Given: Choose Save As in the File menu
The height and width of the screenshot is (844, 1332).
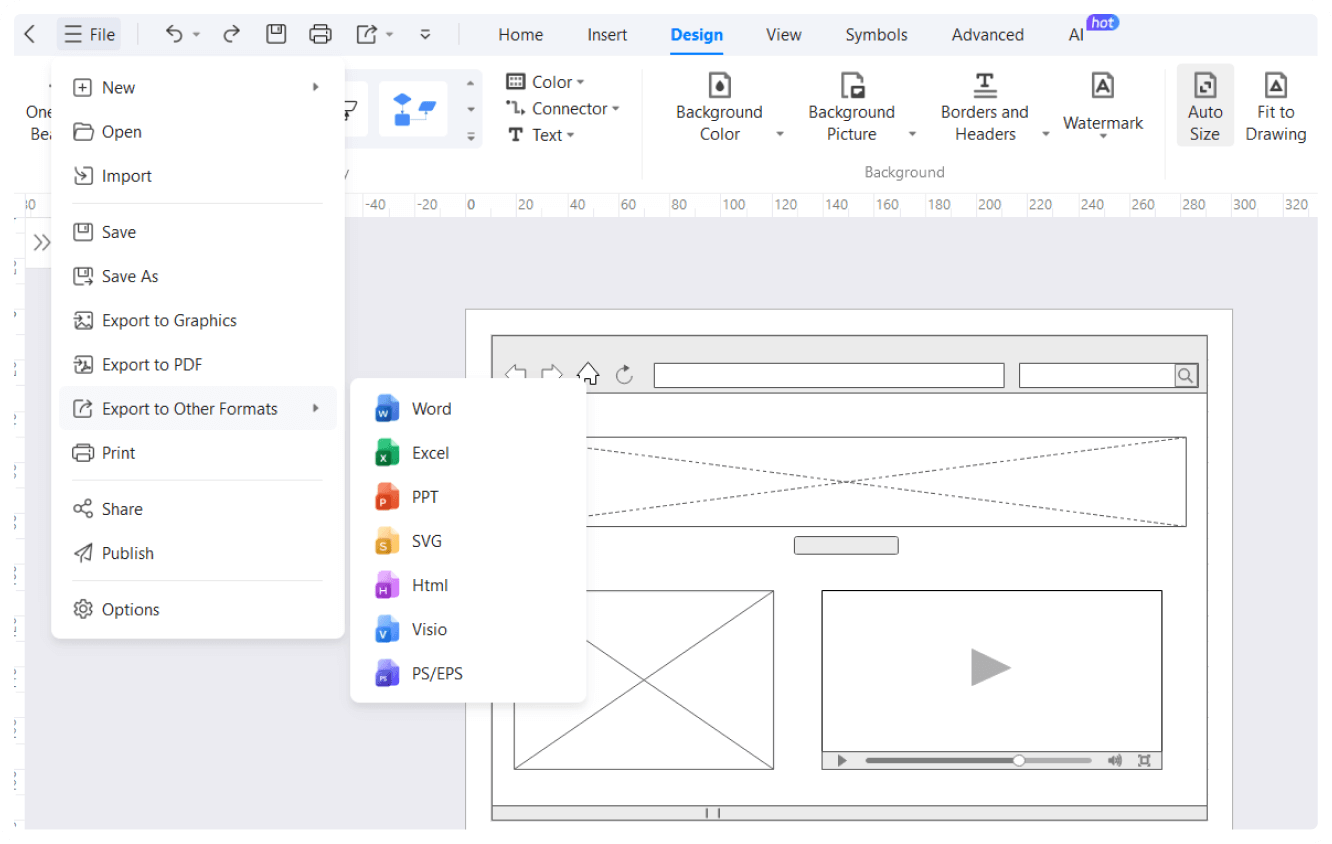Looking at the screenshot, I should click(198, 276).
